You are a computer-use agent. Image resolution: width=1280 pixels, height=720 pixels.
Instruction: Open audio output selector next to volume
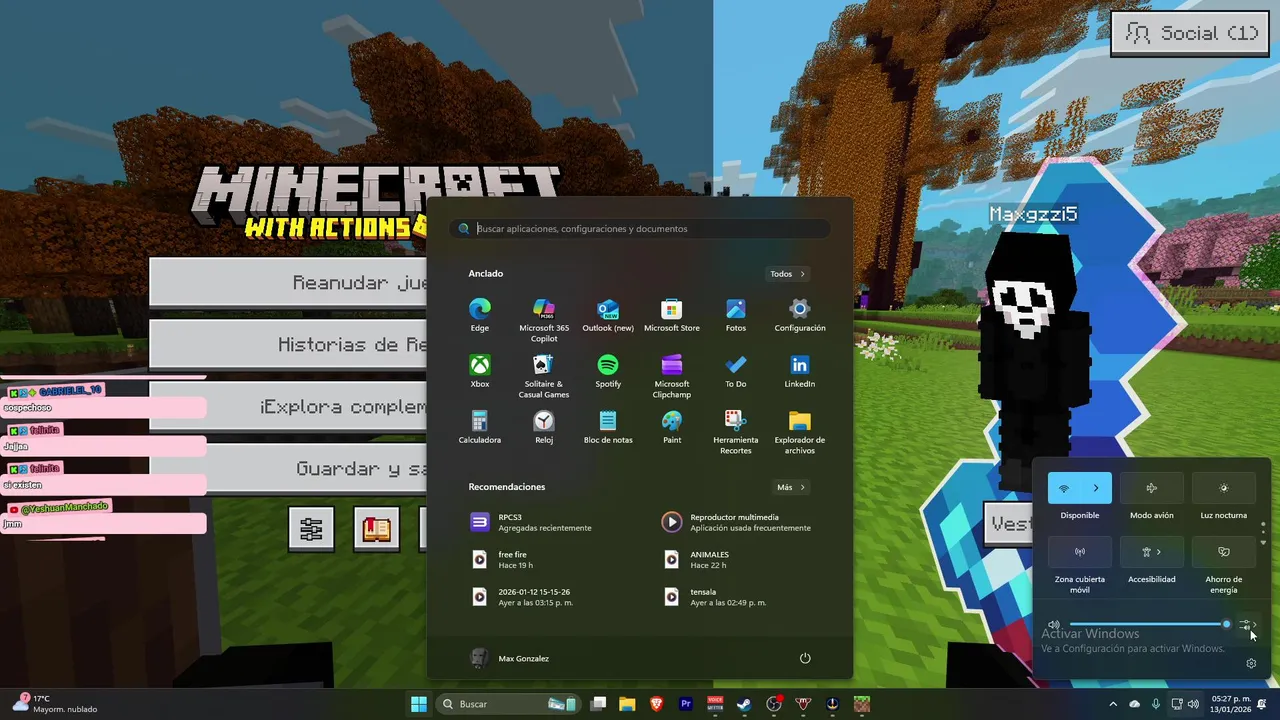pyautogui.click(x=1247, y=625)
